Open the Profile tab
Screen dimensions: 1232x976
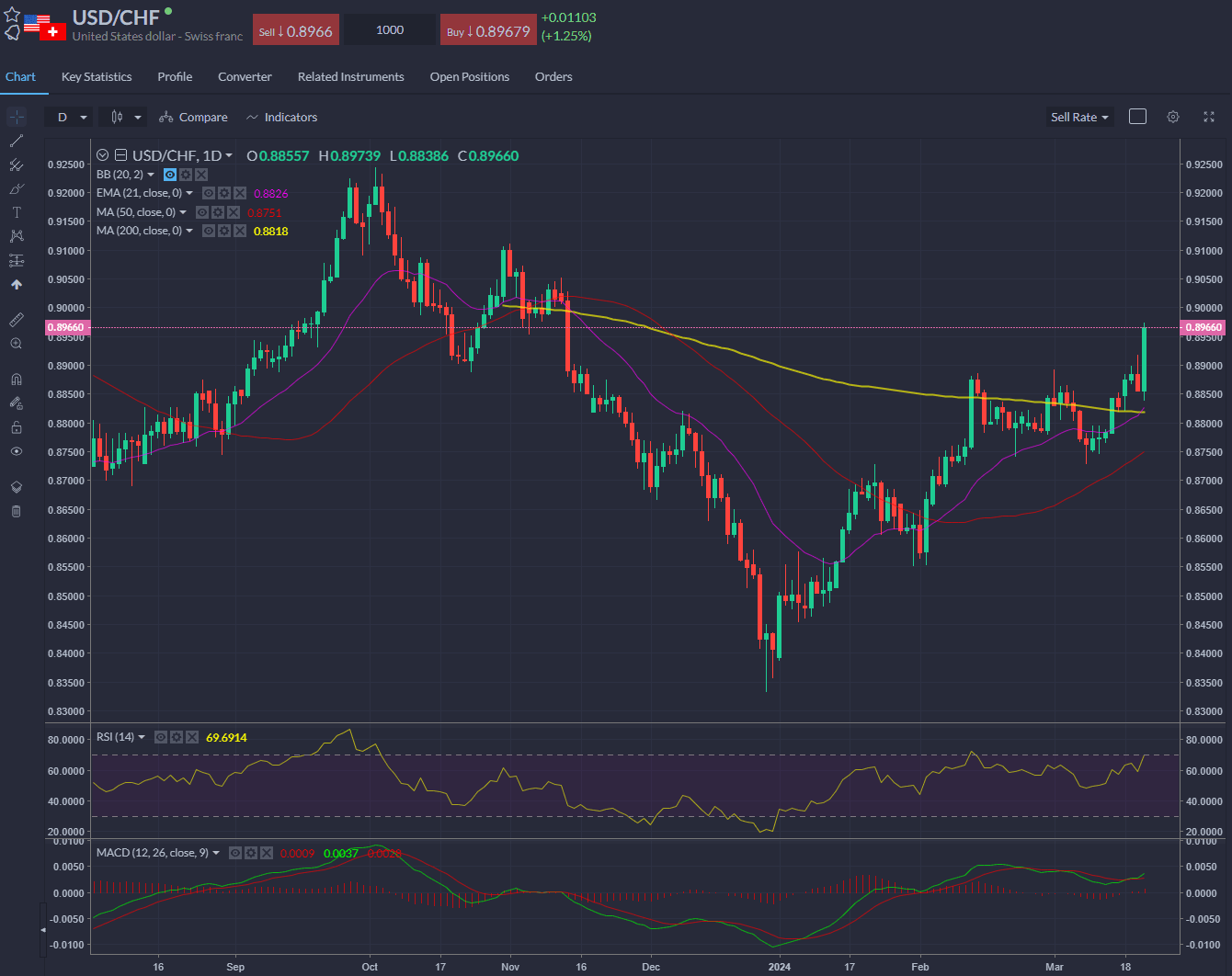pos(175,77)
